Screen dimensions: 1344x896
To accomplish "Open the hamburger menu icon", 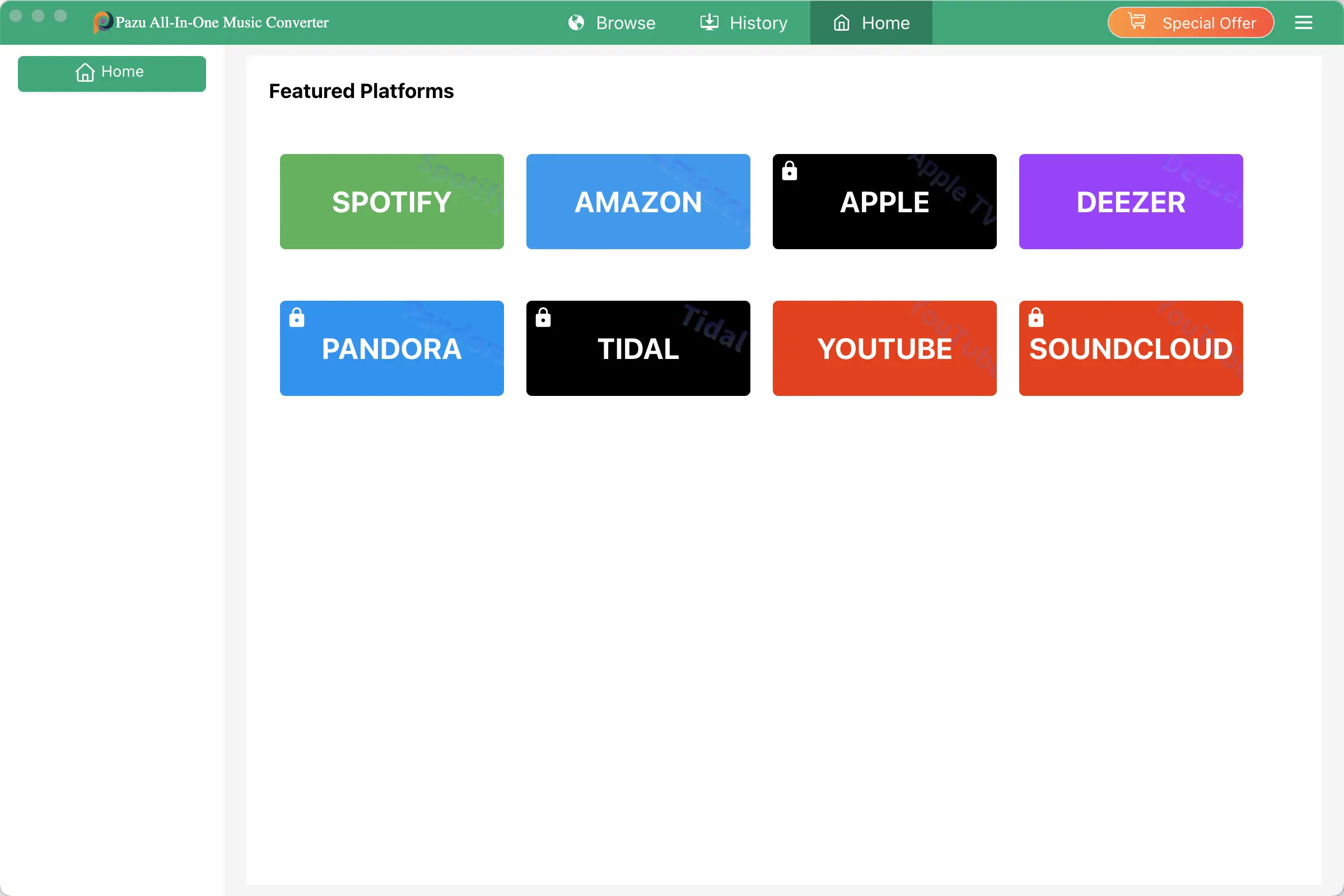I will (1304, 22).
